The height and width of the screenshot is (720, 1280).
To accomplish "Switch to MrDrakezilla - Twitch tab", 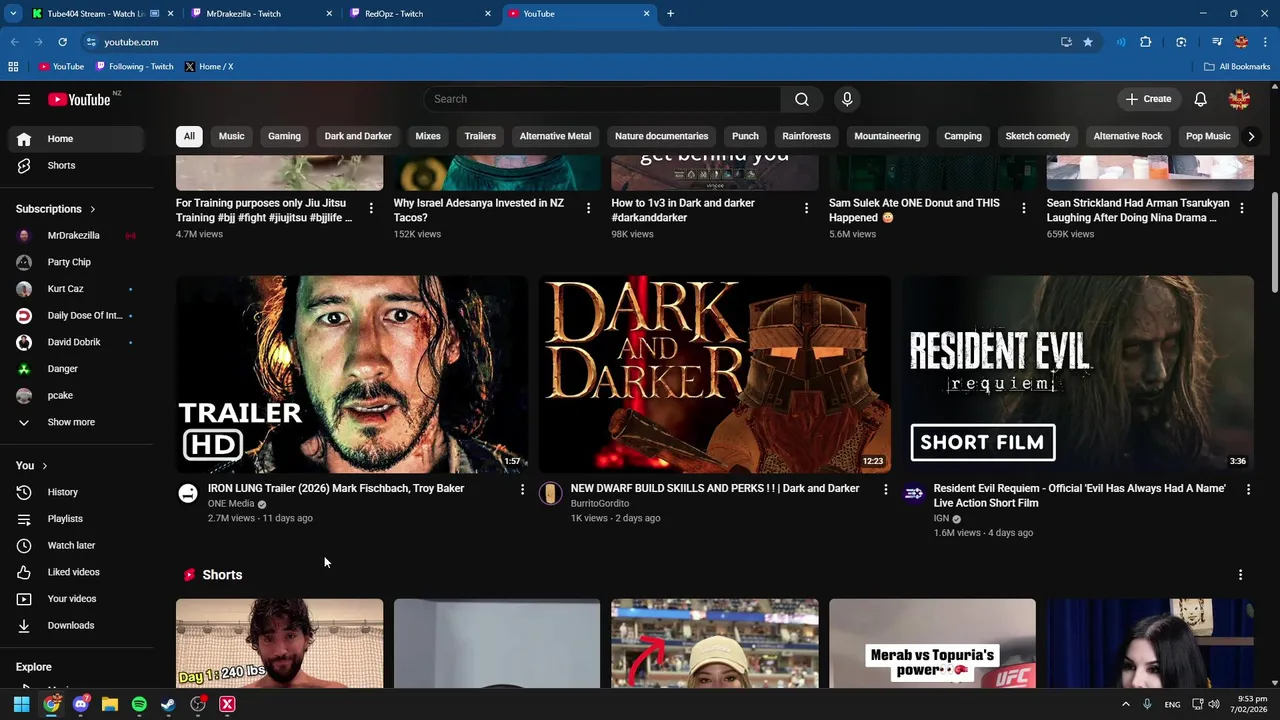I will [260, 14].
